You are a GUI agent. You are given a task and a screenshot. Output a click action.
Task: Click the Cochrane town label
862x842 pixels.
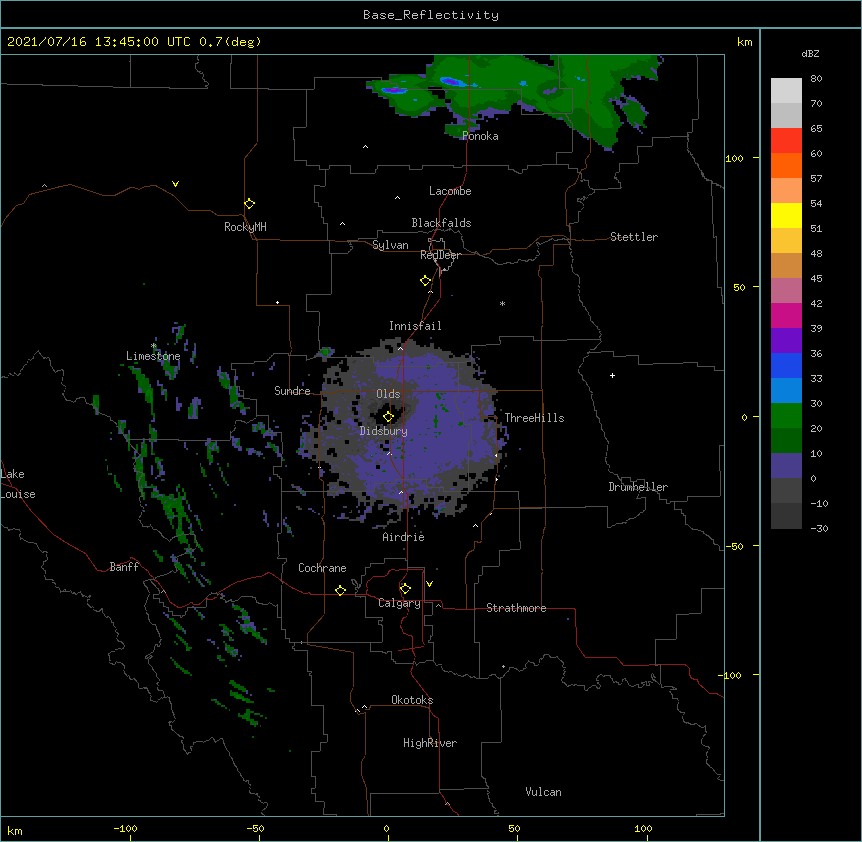point(322,568)
